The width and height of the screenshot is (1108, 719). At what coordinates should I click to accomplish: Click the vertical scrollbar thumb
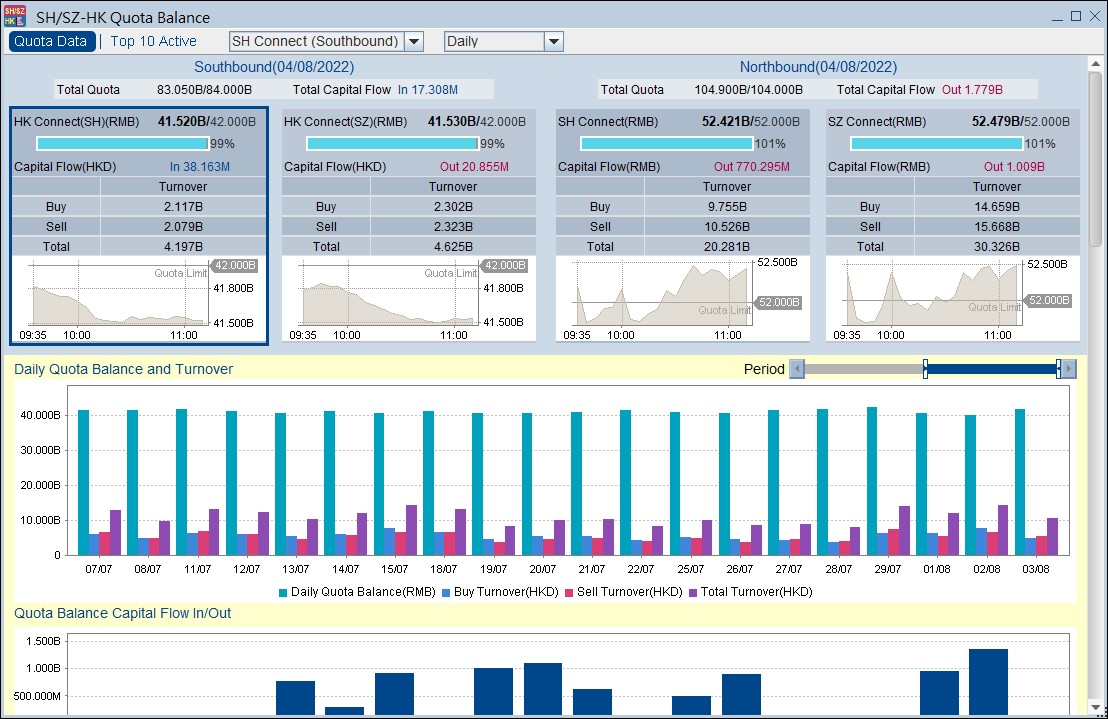tap(1095, 160)
